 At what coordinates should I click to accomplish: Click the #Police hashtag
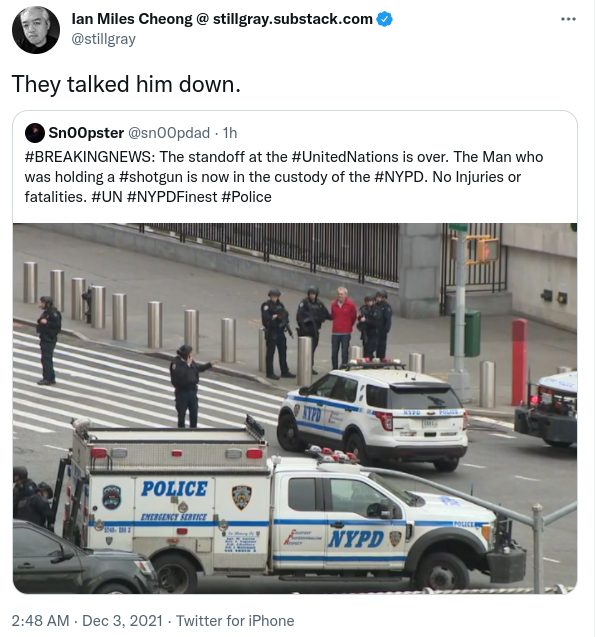pyautogui.click(x=247, y=197)
